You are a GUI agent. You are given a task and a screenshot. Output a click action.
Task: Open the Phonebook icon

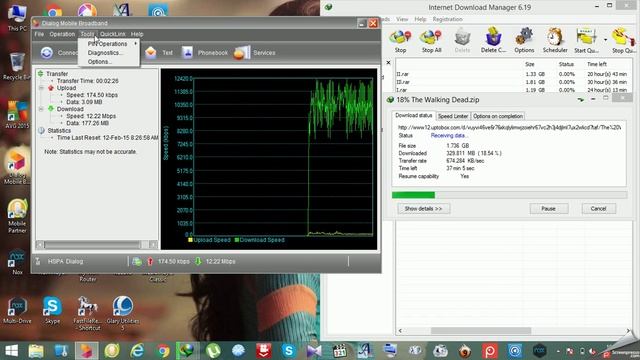pyautogui.click(x=187, y=53)
